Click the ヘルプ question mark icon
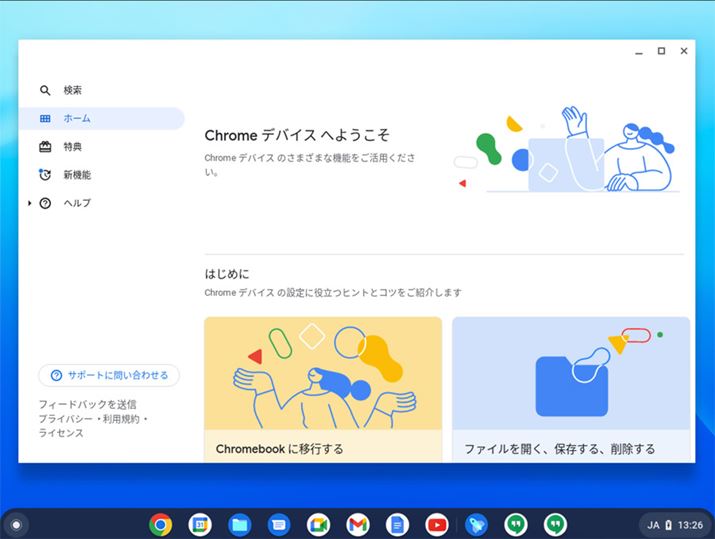 [x=45, y=203]
